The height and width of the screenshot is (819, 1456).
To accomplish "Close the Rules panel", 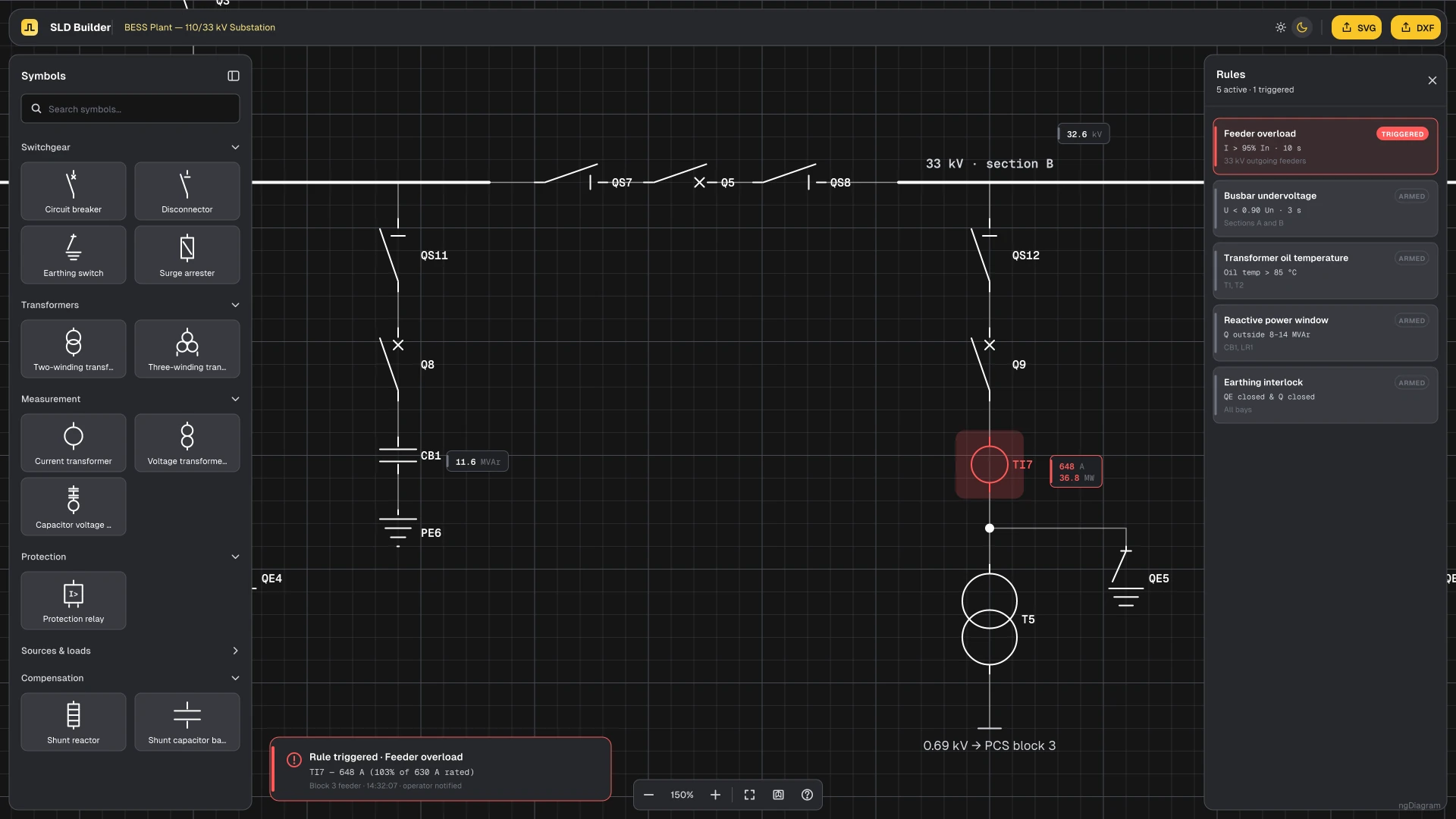I will pos(1432,80).
